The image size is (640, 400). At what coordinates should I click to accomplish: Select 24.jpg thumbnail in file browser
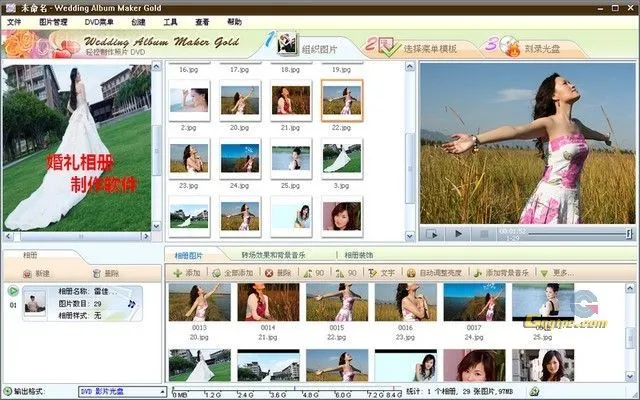pyautogui.click(x=240, y=159)
